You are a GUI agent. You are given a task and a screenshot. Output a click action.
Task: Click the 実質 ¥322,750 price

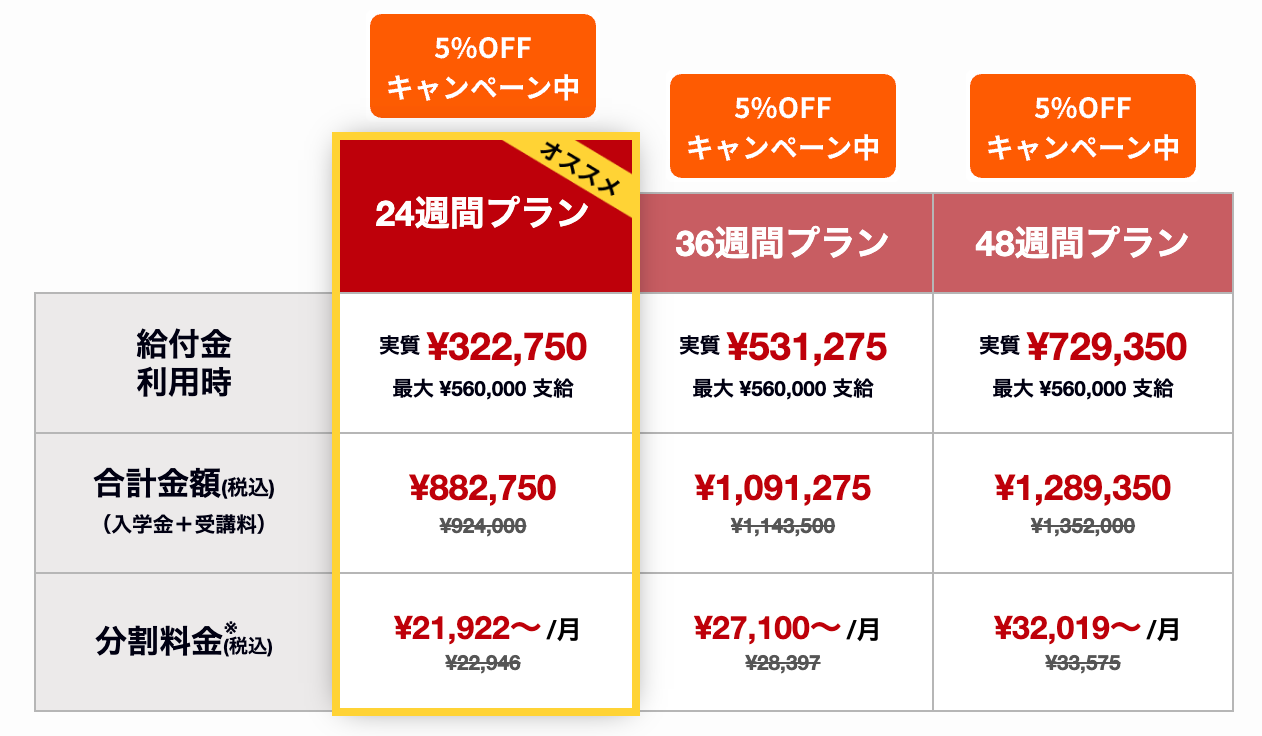coord(483,347)
